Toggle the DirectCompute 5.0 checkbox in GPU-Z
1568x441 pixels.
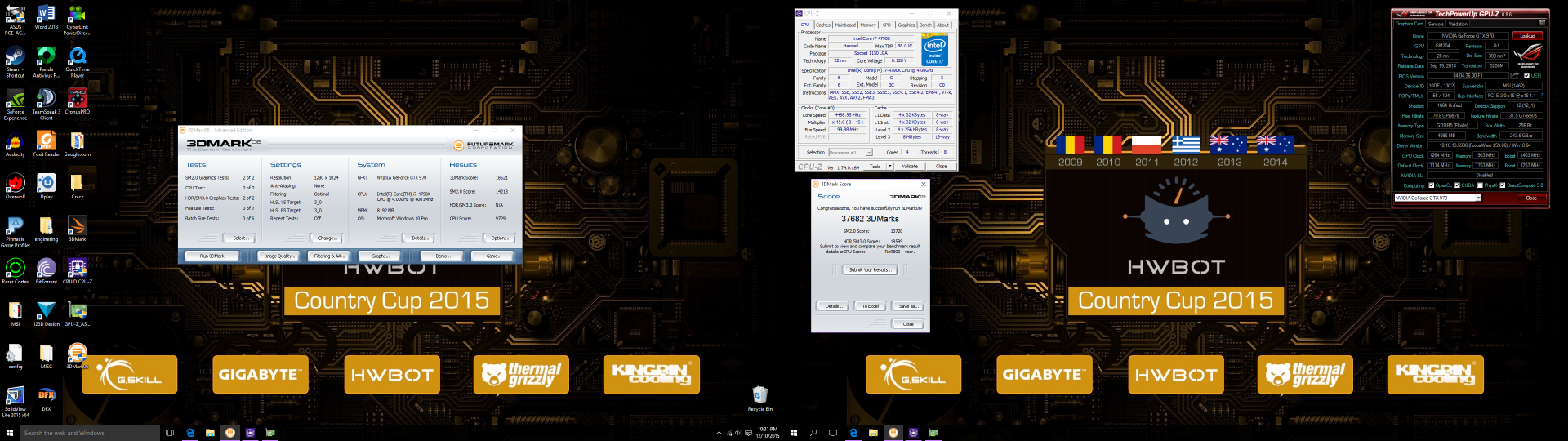pyautogui.click(x=1502, y=185)
